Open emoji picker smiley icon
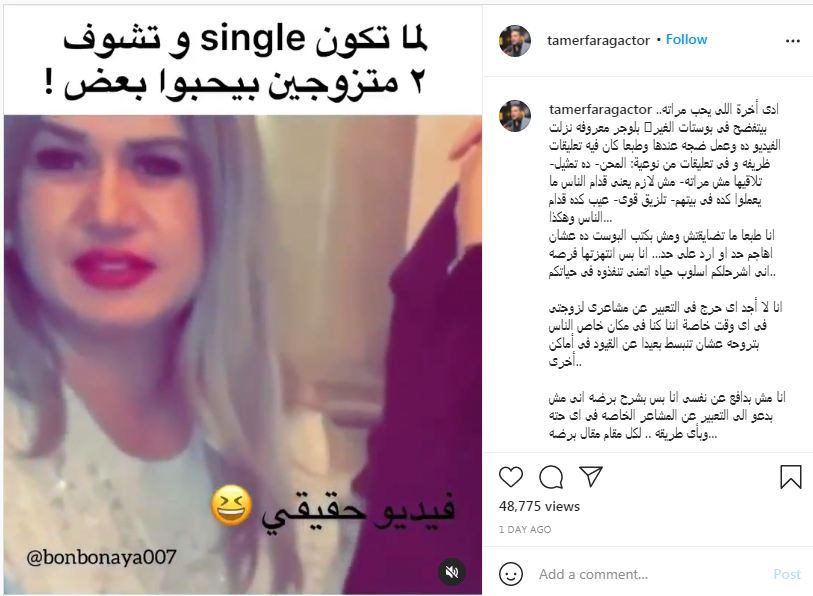 (511, 574)
